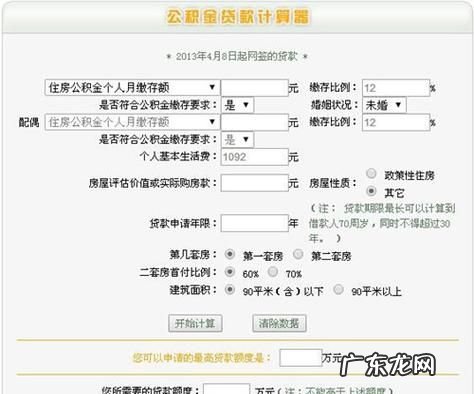Click the 2013年4月8日起网签的贷款 text

[237, 56]
